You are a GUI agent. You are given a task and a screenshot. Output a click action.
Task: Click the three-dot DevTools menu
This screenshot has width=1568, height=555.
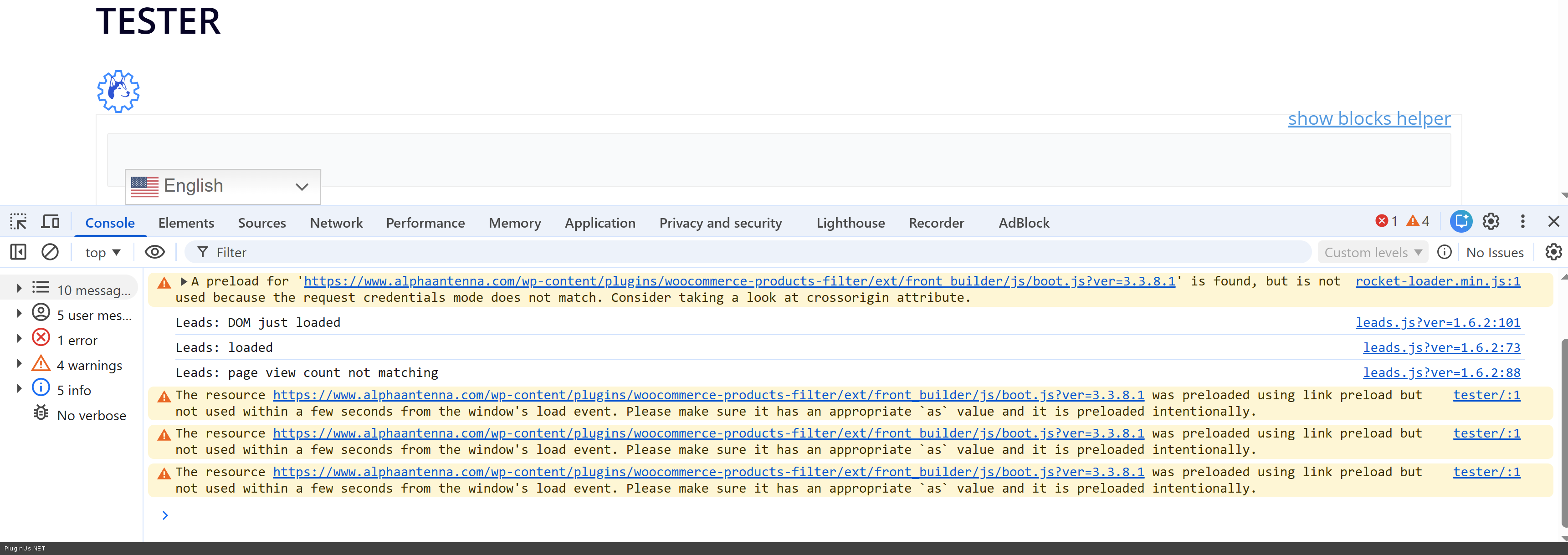(x=1522, y=222)
